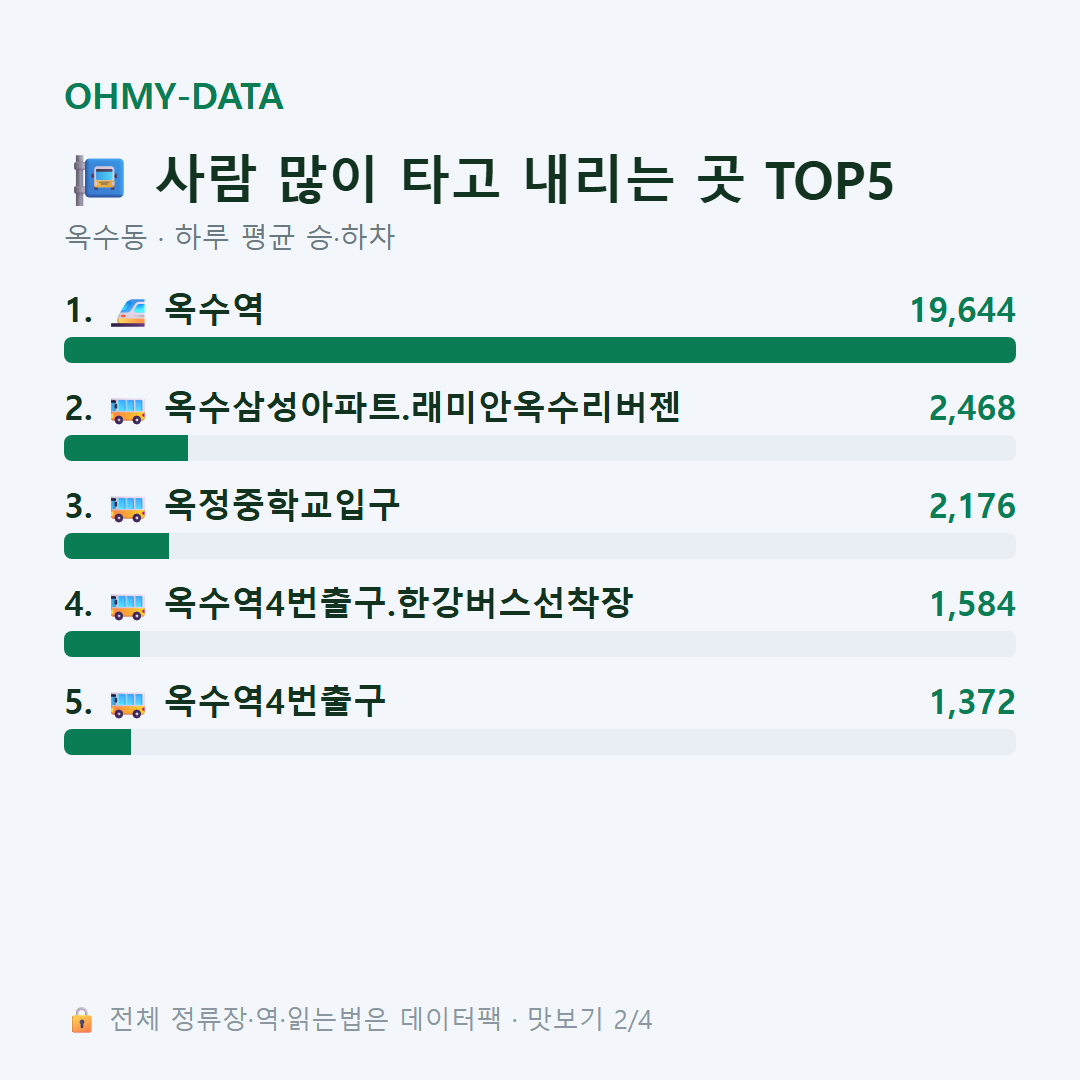Click the bus icon on the fifth row
This screenshot has width=1080, height=1080.
tap(128, 705)
